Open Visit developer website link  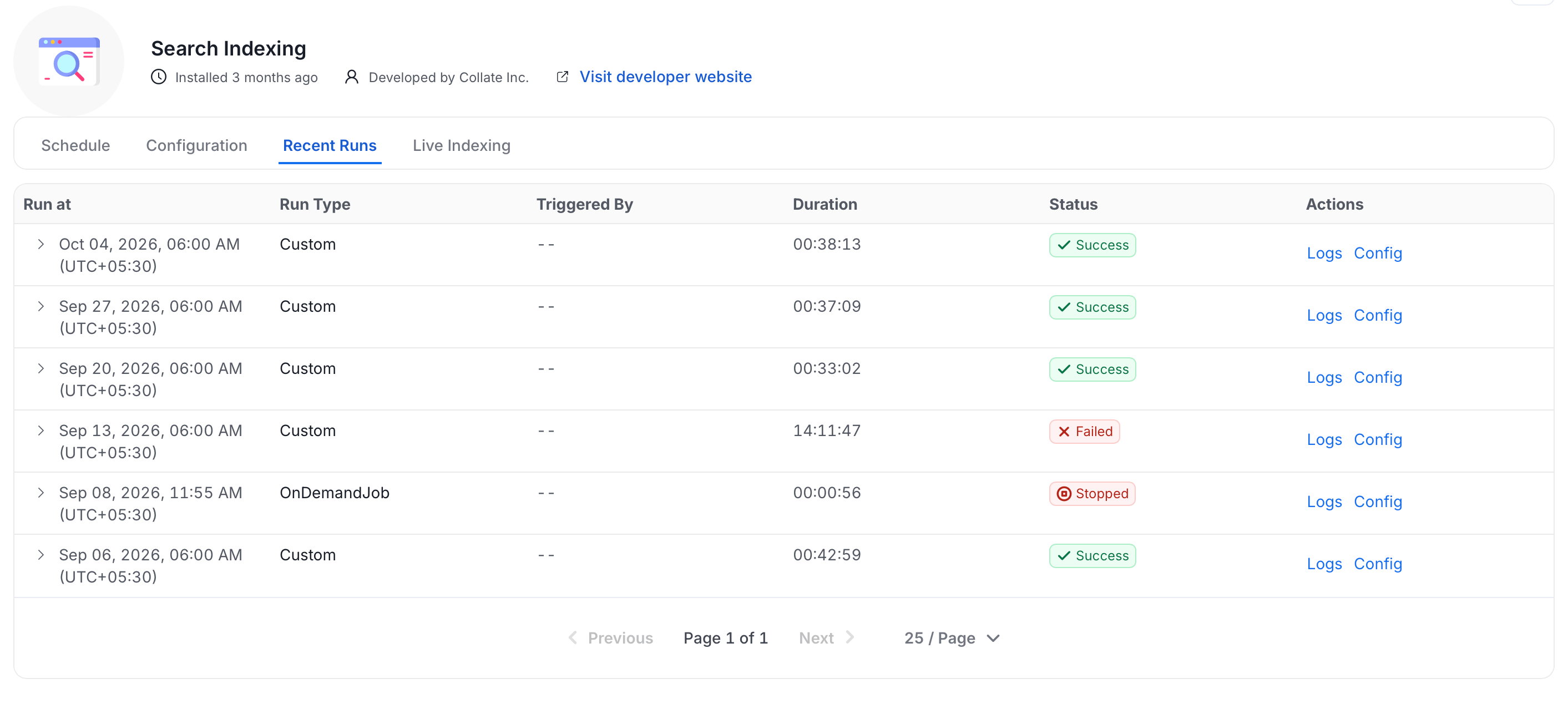pos(665,77)
